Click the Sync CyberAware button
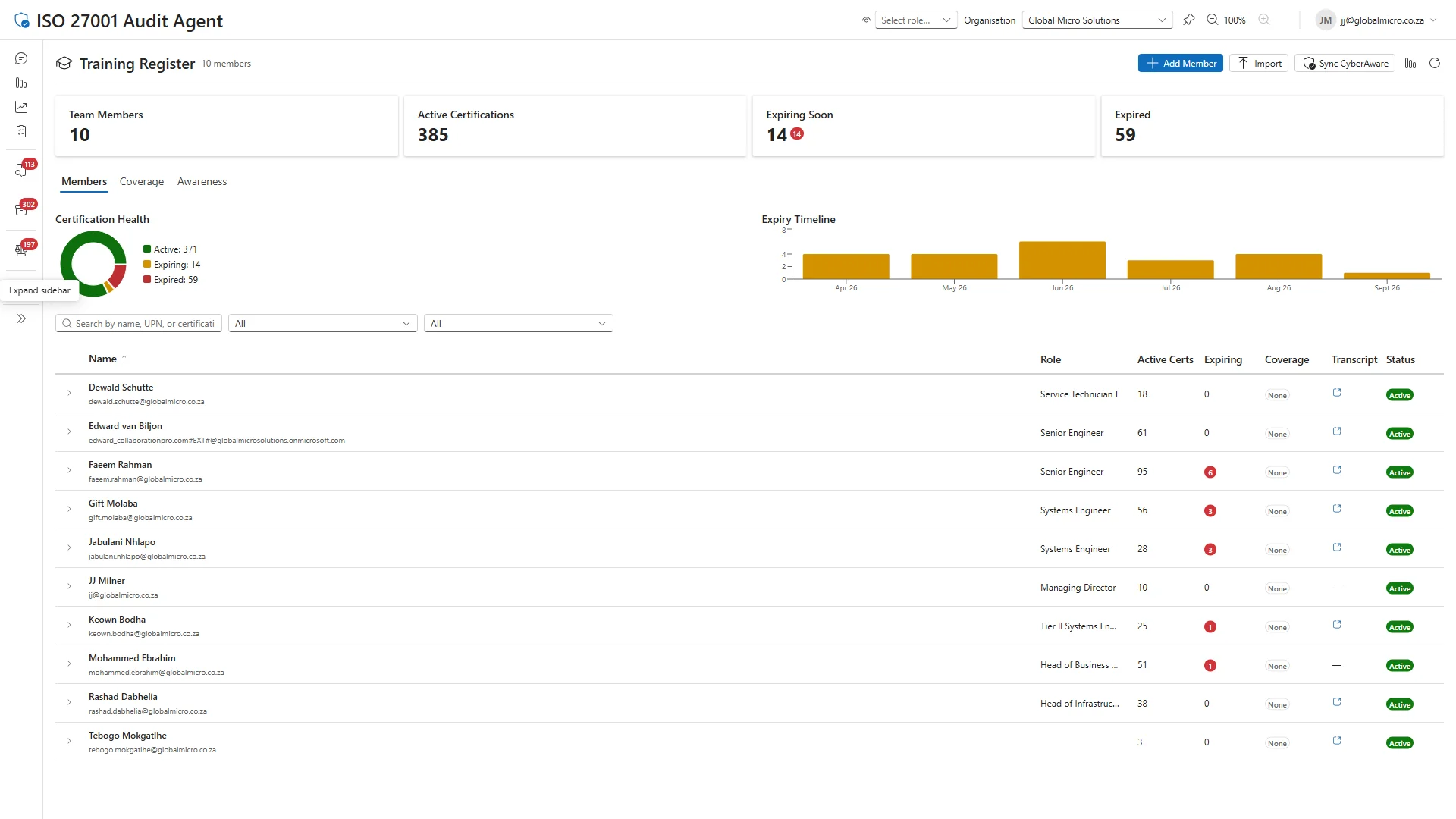Screen dimensions: 1456x819 pos(1344,63)
